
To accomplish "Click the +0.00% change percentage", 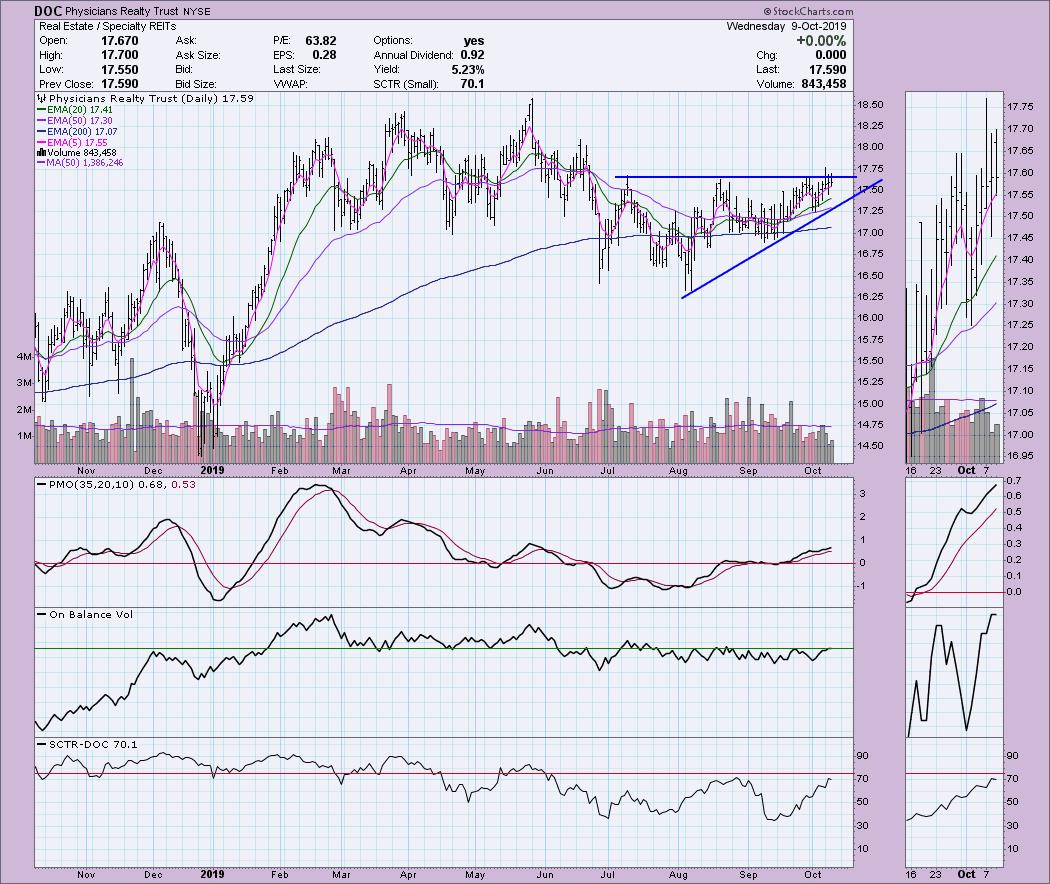I will click(x=821, y=41).
